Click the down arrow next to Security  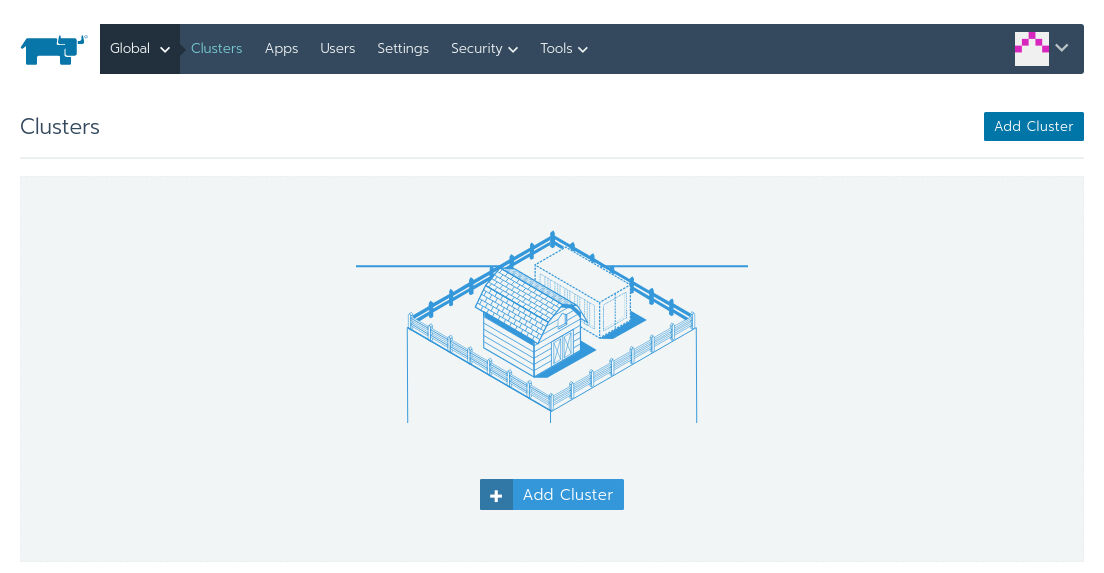[x=513, y=50]
